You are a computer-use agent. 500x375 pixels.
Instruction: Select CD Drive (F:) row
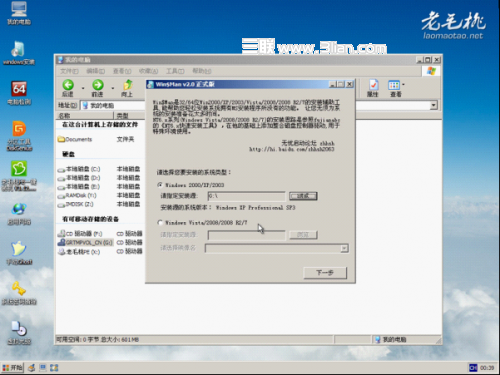pyautogui.click(x=80, y=233)
